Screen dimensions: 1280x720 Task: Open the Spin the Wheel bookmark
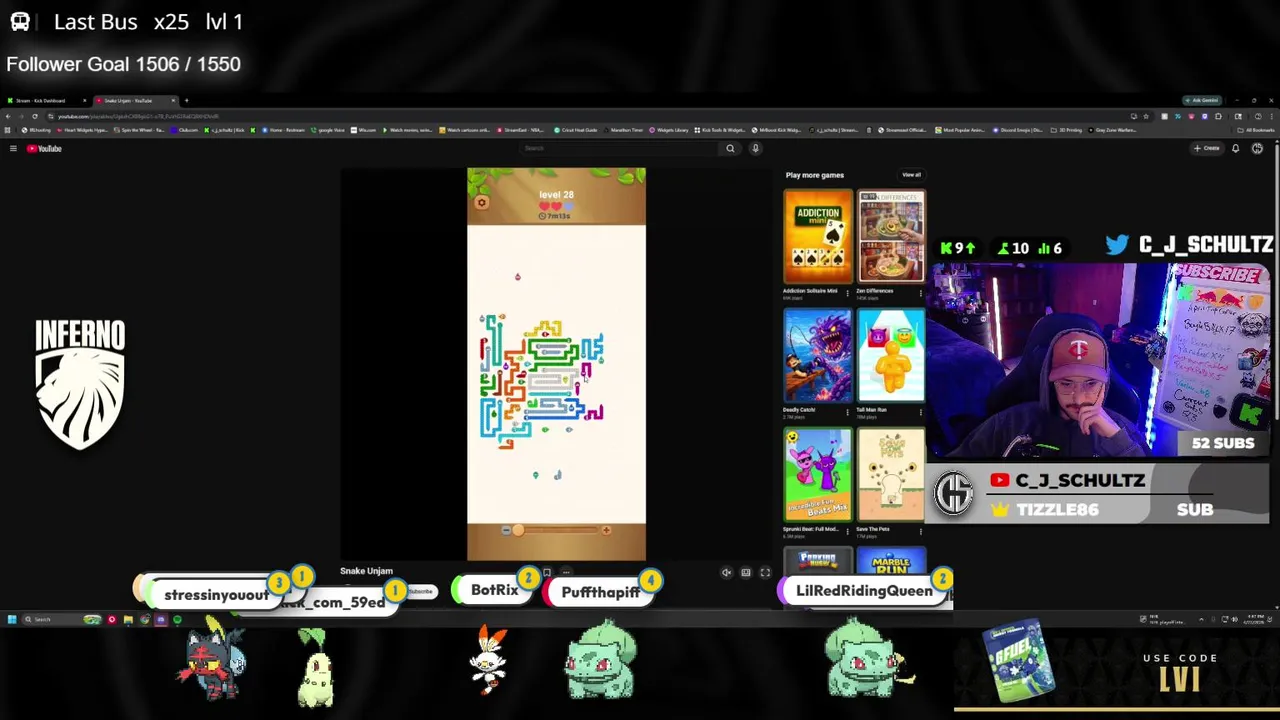[x=138, y=130]
